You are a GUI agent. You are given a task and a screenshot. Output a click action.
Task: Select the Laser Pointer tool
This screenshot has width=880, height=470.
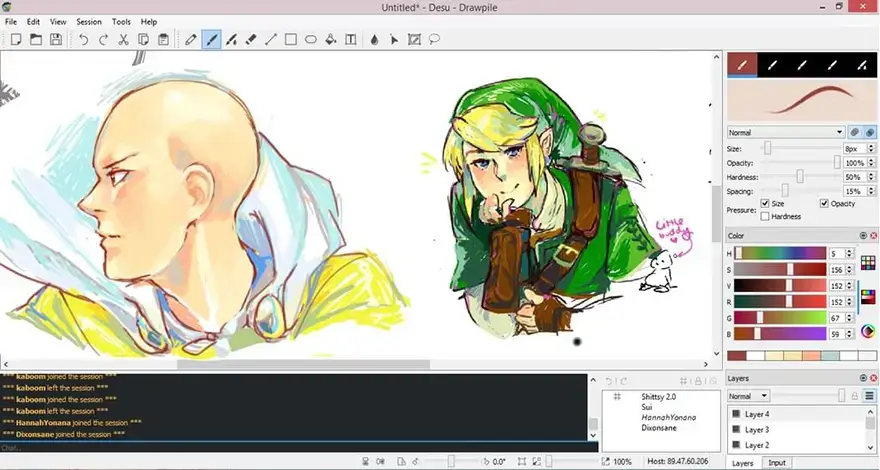point(394,39)
